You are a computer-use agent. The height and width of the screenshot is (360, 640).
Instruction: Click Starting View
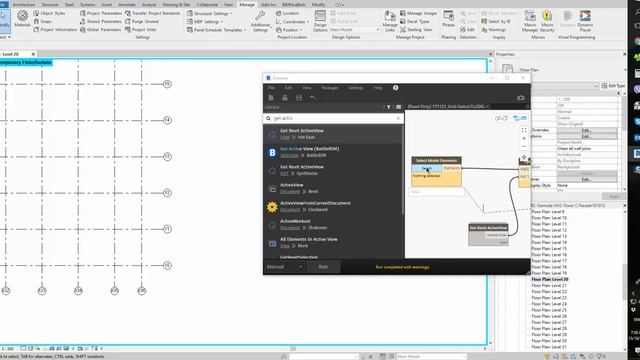click(x=416, y=29)
